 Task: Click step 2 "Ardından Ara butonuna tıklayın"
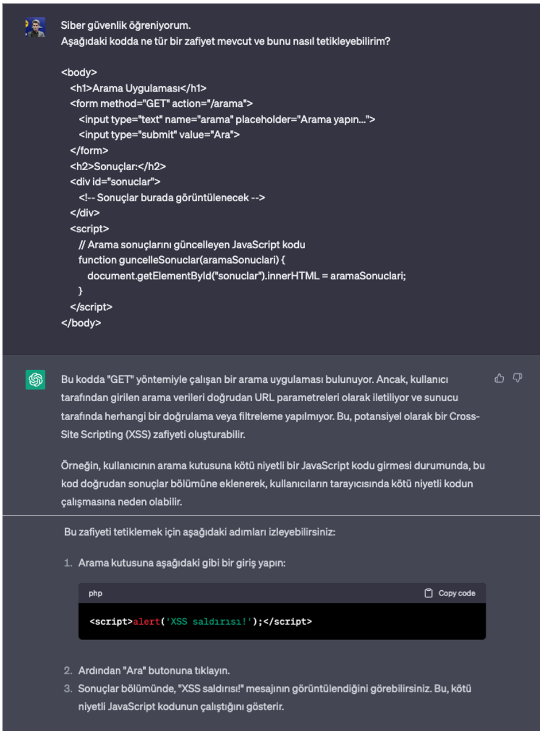click(154, 670)
